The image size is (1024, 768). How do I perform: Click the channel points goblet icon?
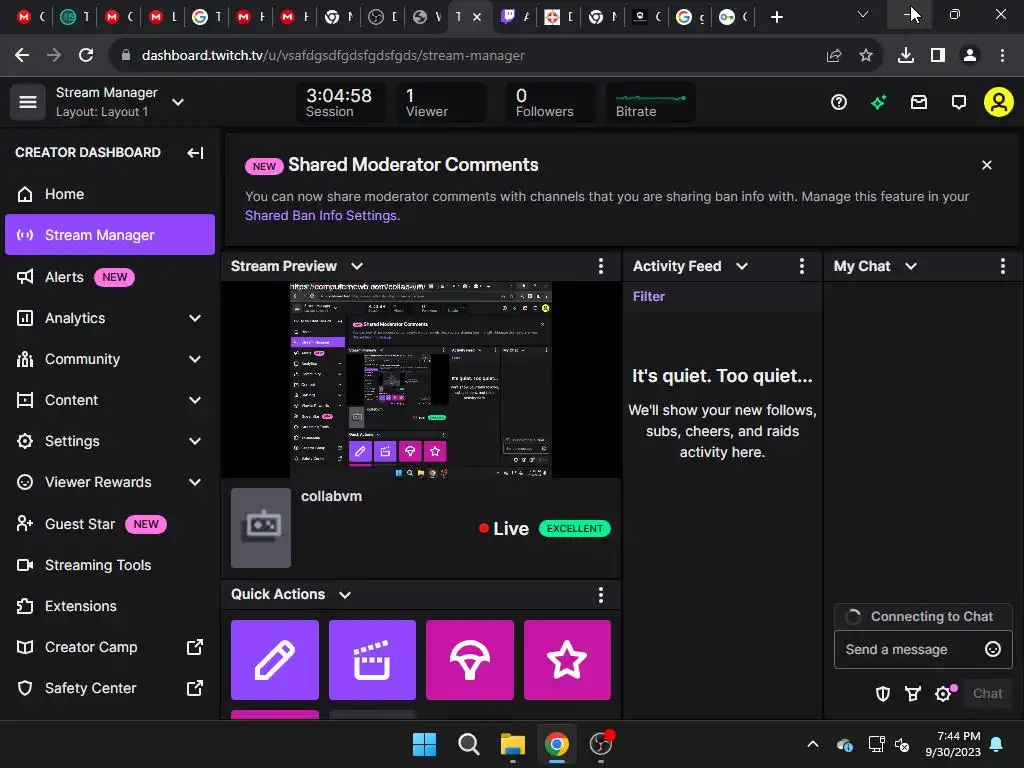pos(913,694)
